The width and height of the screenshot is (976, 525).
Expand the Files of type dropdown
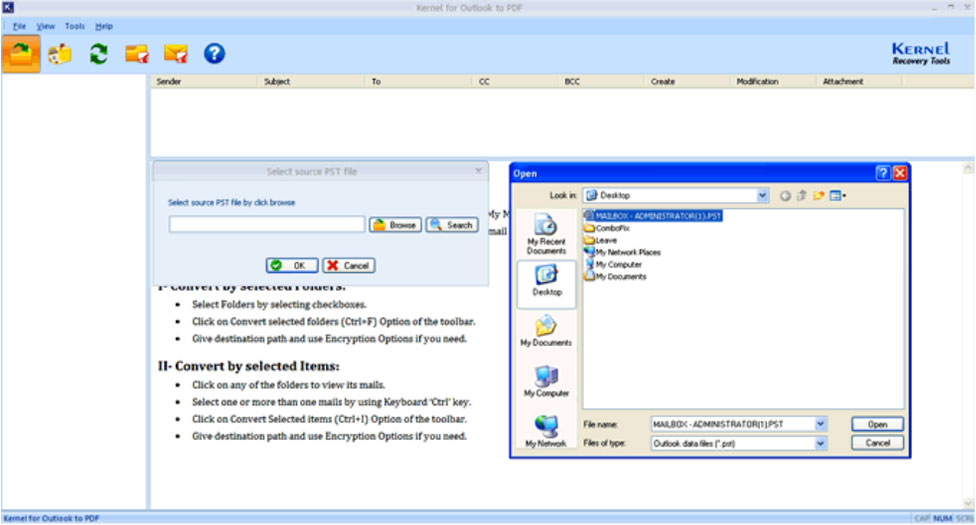[x=820, y=443]
